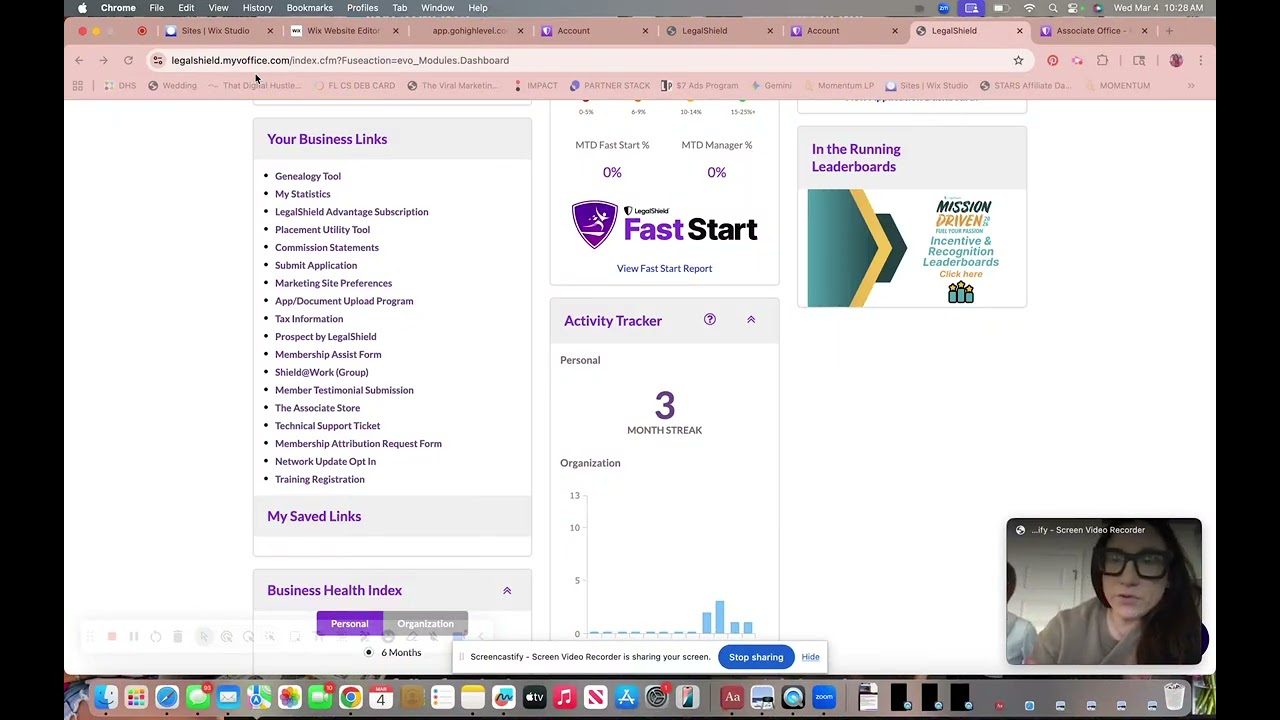The height and width of the screenshot is (720, 1280).
Task: Click the Stop sharing button
Action: [756, 657]
